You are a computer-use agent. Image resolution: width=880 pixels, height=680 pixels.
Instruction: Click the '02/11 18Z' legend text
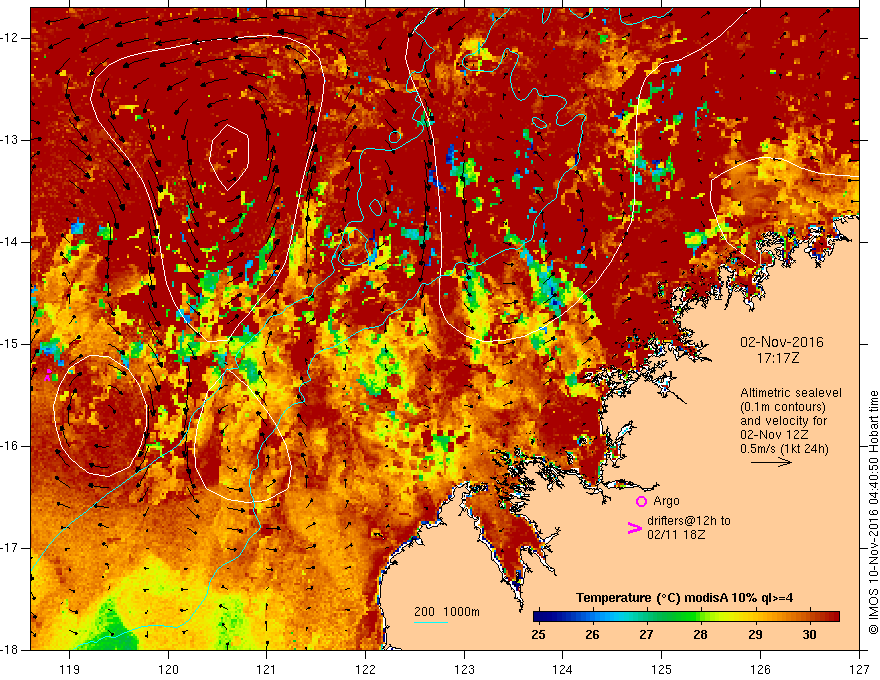pyautogui.click(x=676, y=535)
